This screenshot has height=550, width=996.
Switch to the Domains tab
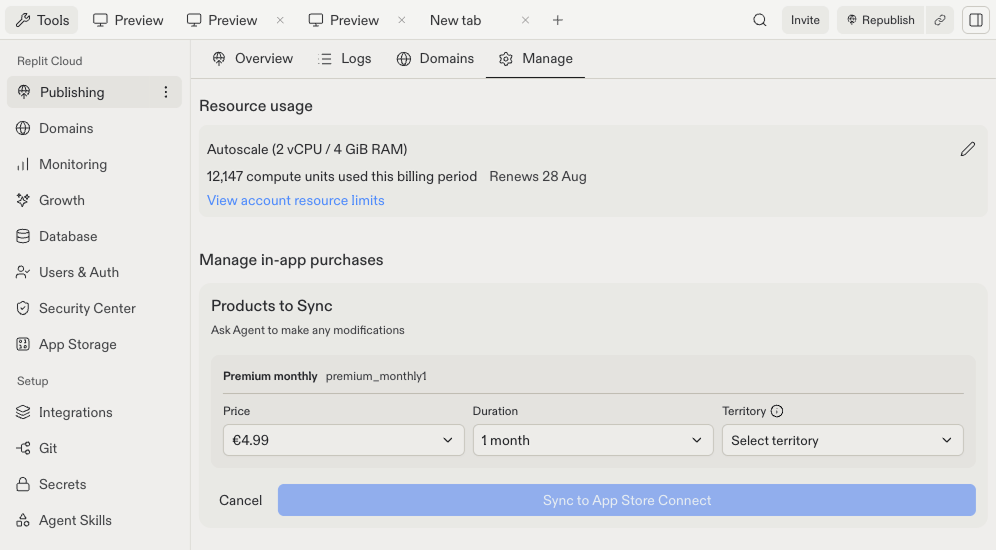click(435, 58)
